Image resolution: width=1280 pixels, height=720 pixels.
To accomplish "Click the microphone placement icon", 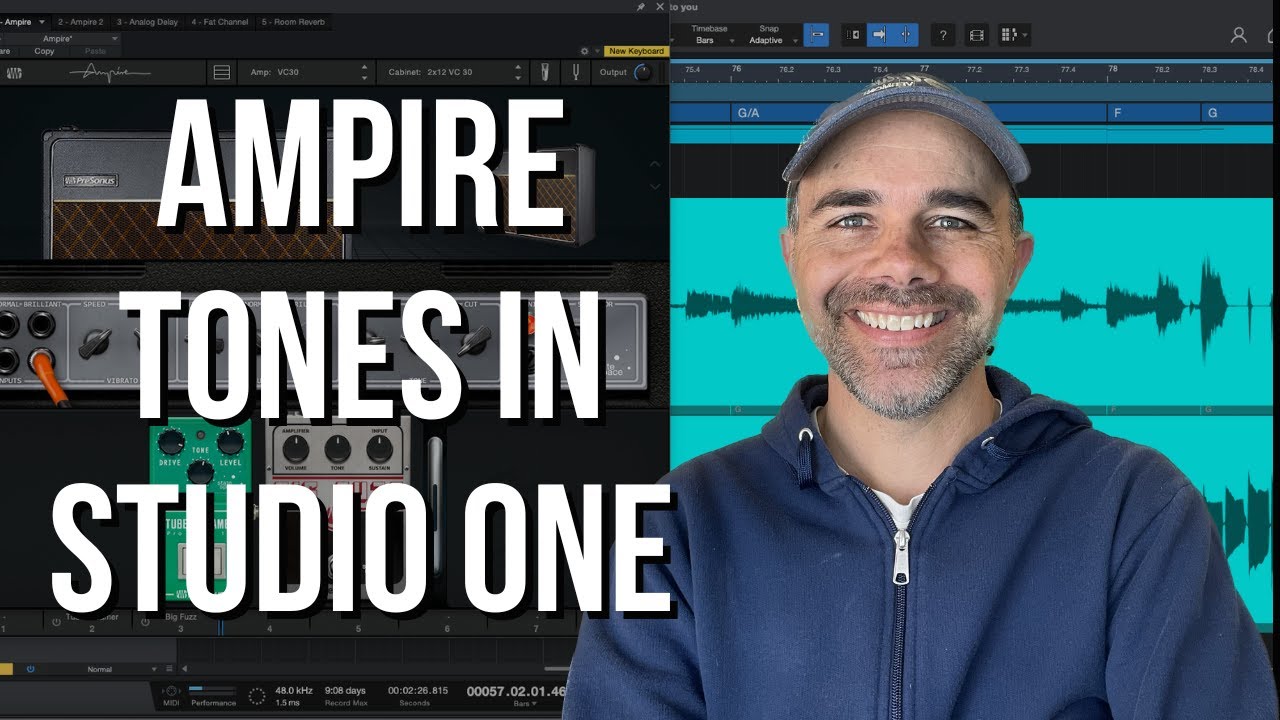I will pos(546,72).
